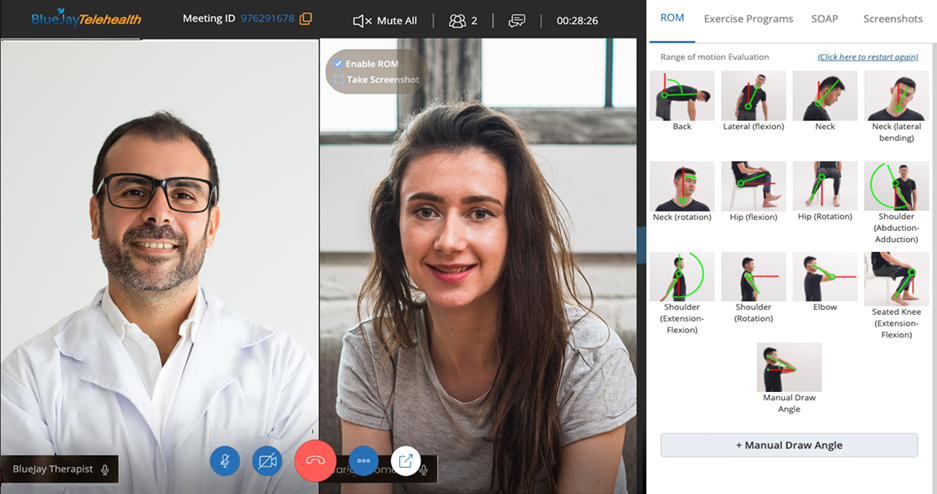Viewport: 937px width, 494px height.
Task: Click the therapist video feed
Action: tap(160, 266)
